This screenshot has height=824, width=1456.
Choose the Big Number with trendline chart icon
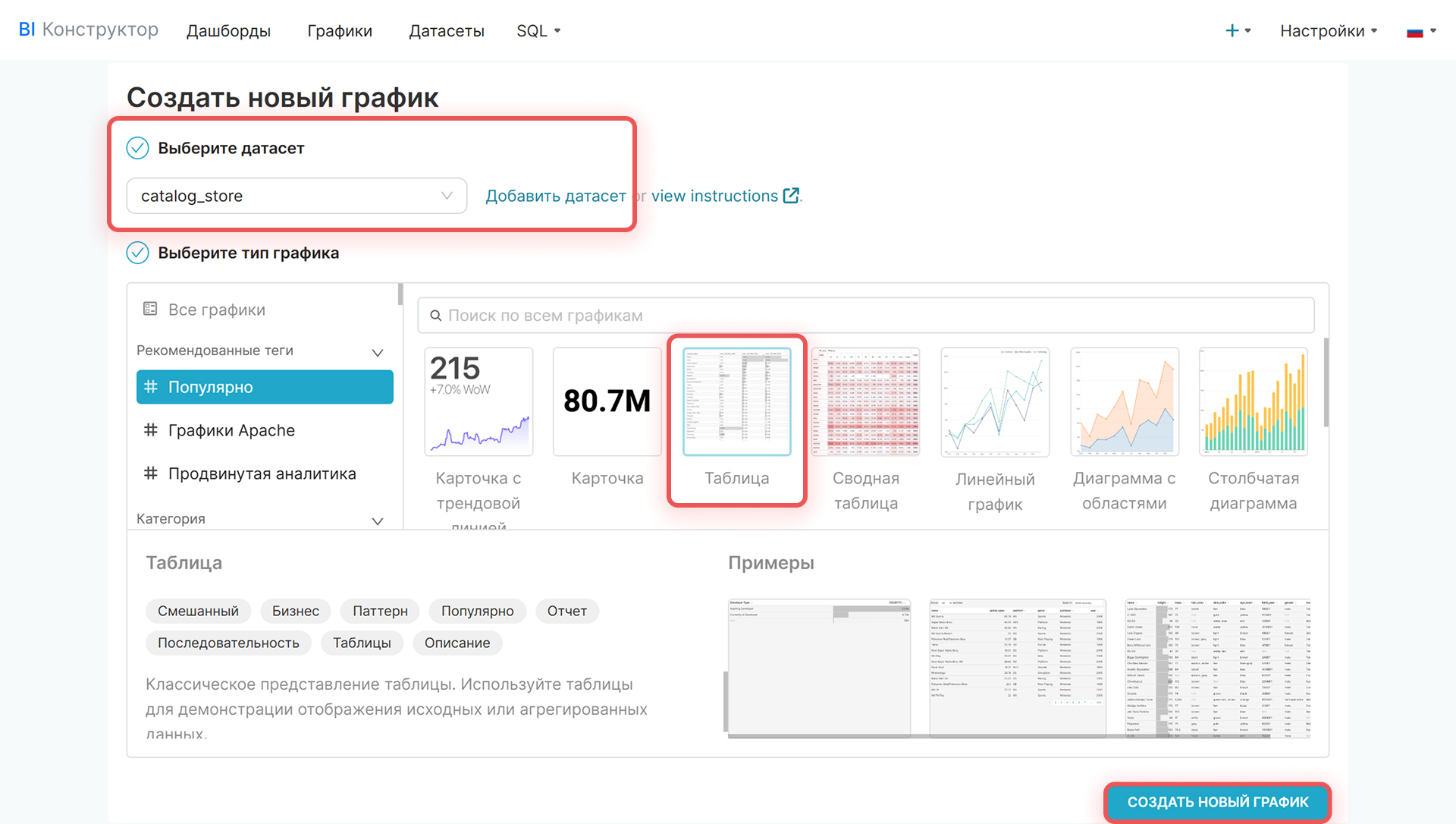click(x=479, y=402)
